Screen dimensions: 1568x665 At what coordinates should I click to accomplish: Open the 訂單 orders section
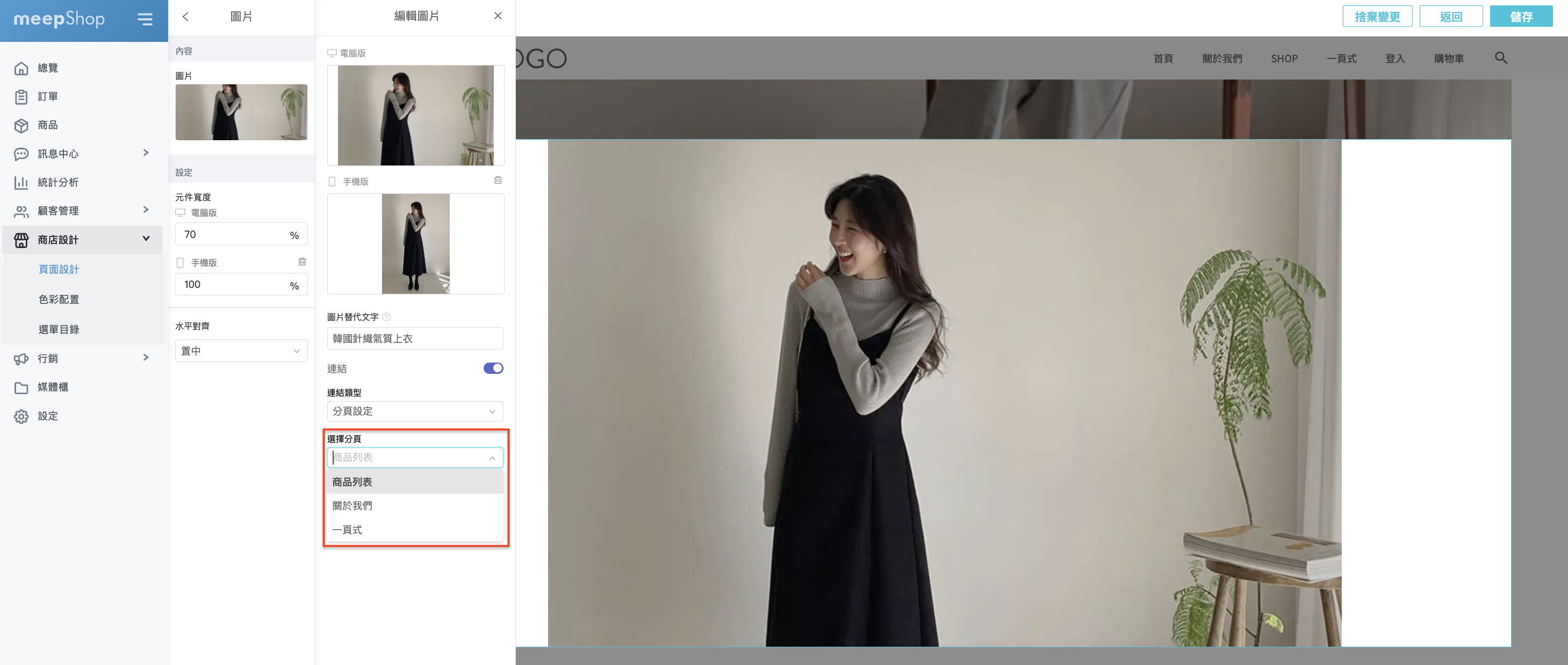[47, 96]
